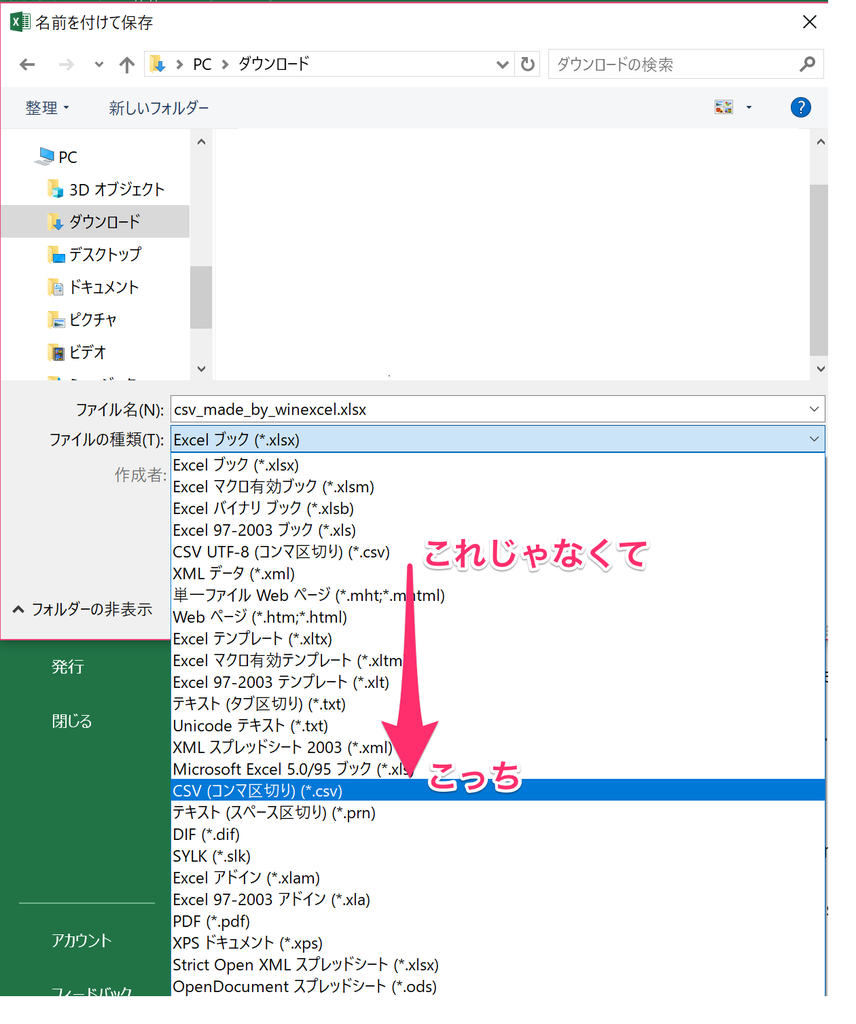Choose SYLK (*.slk) format
Image resolution: width=856 pixels, height=1024 pixels.
point(498,856)
